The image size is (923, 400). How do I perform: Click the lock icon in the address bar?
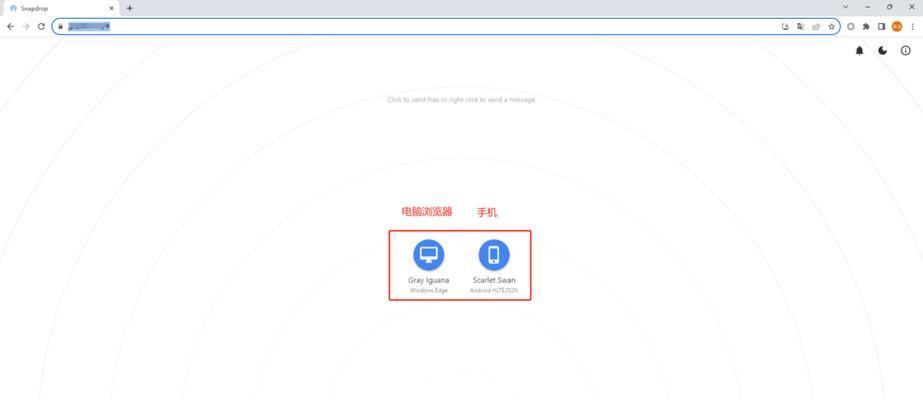[x=60, y=26]
